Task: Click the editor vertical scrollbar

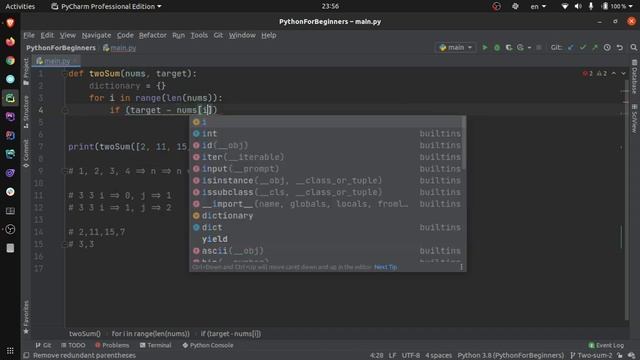Action: point(627,200)
